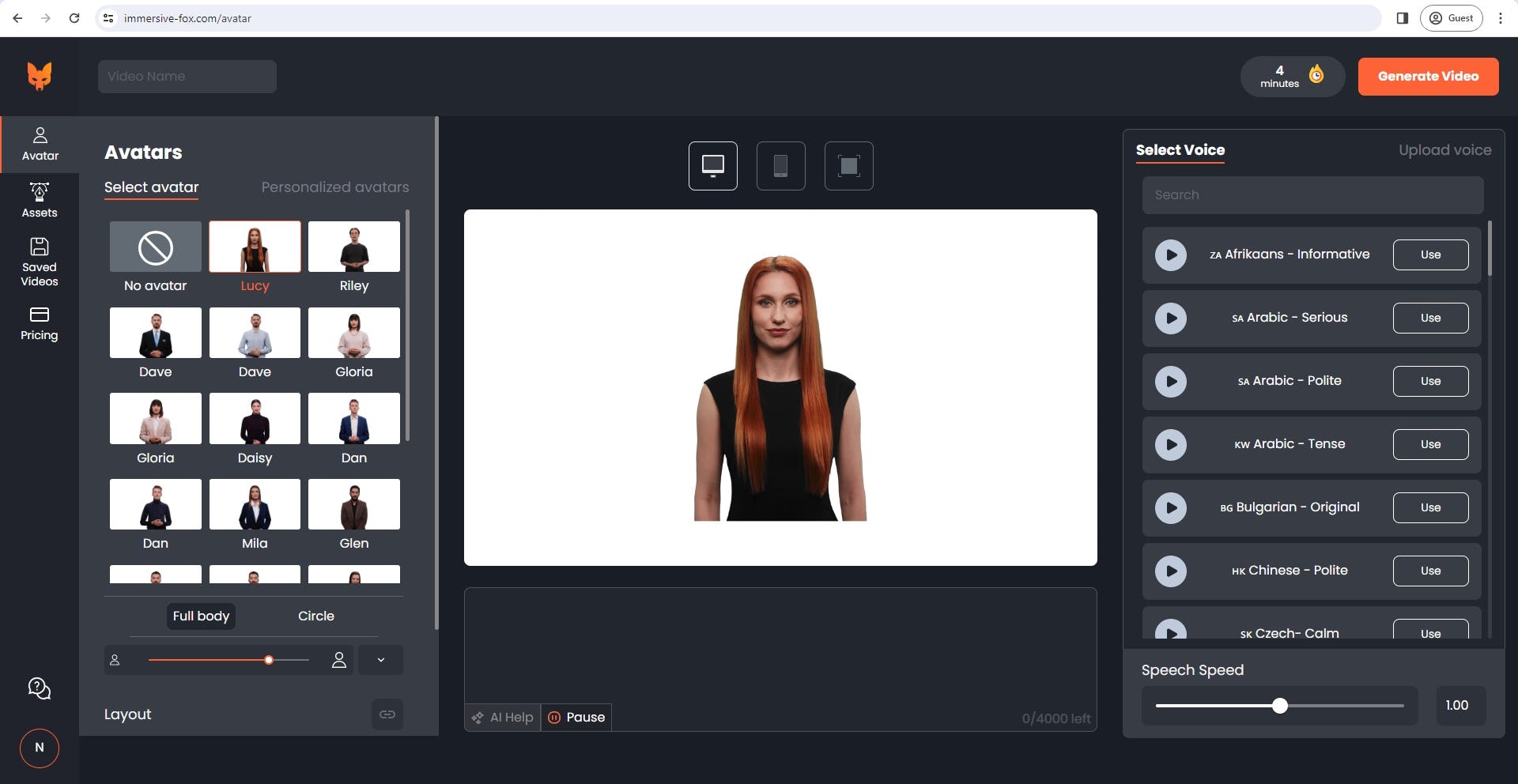Open the Avatar panel in the sidebar
1518x784 pixels.
[40, 144]
